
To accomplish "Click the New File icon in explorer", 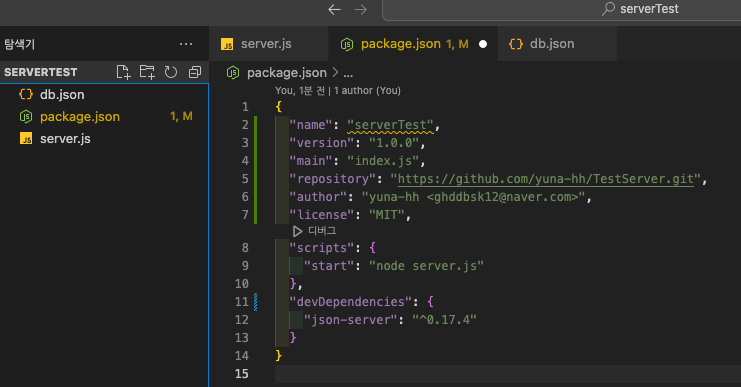I will [123, 72].
